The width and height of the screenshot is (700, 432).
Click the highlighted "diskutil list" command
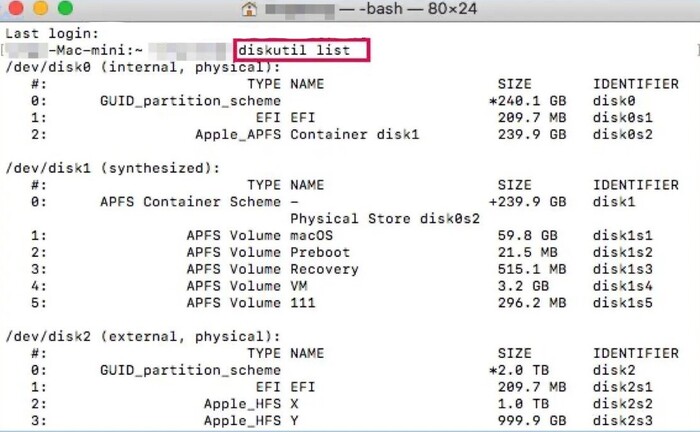point(301,50)
